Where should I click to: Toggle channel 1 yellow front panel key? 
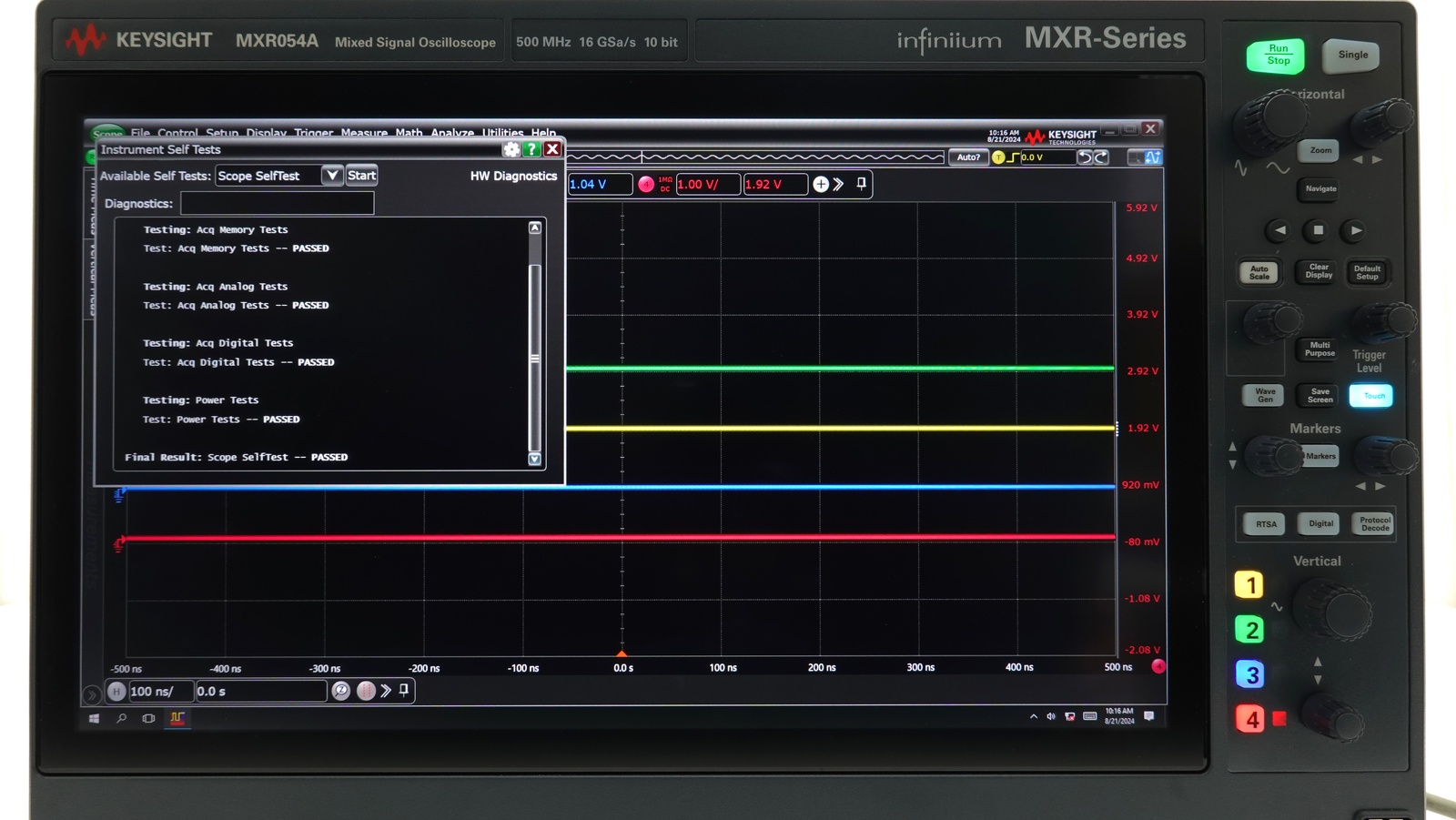pyautogui.click(x=1249, y=585)
